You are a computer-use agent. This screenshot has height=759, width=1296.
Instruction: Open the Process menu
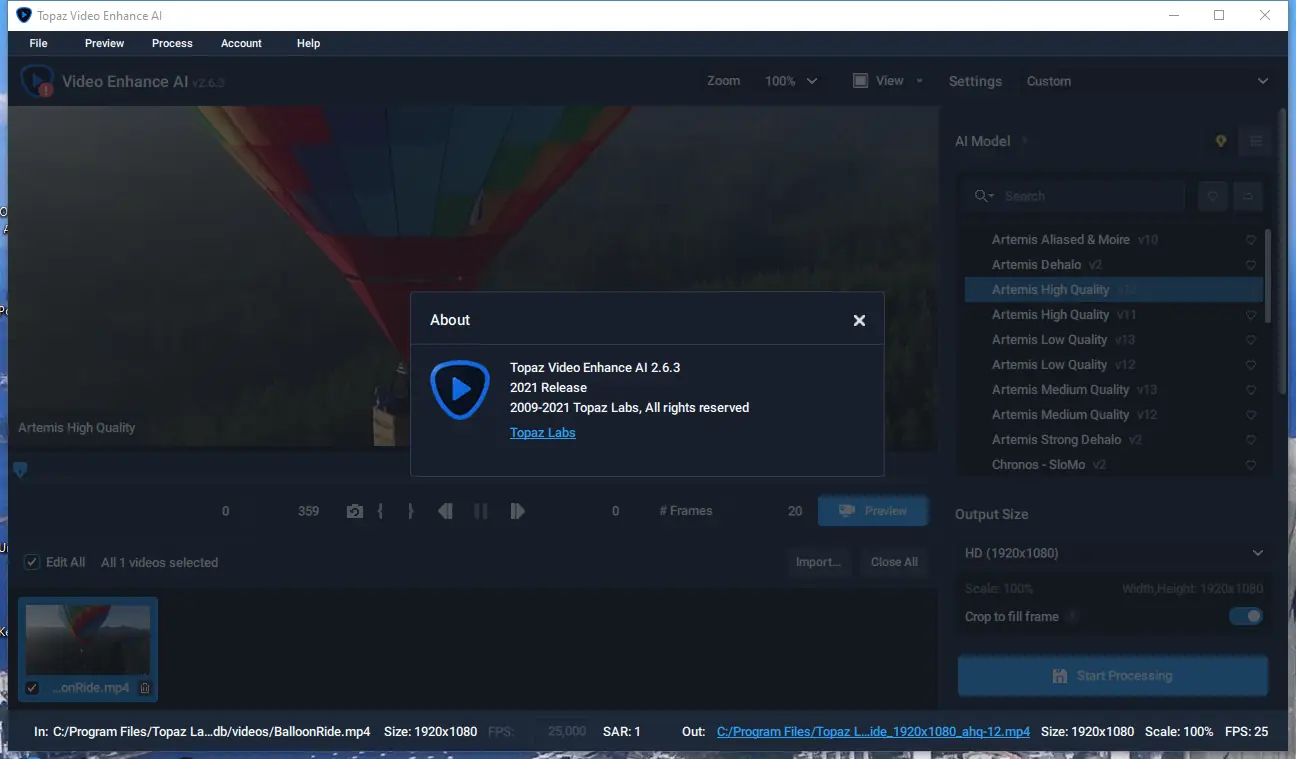click(172, 43)
